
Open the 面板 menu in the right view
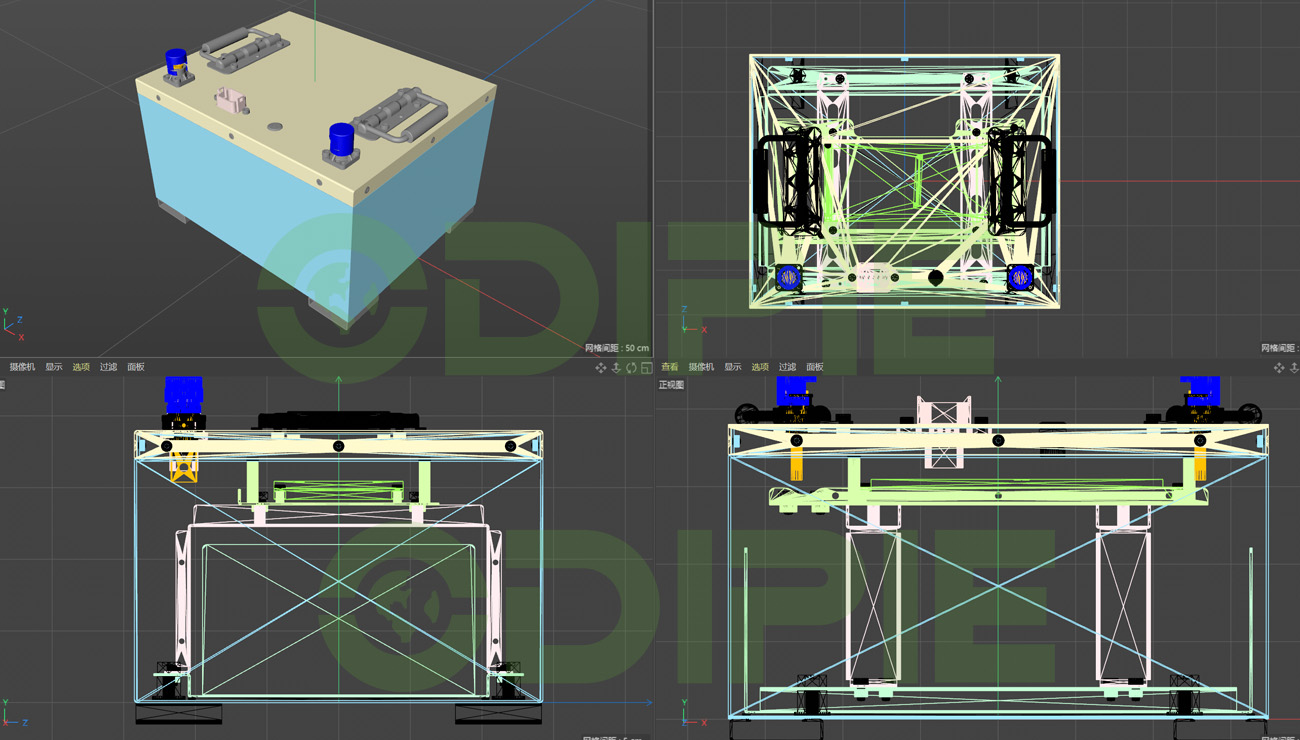136,367
